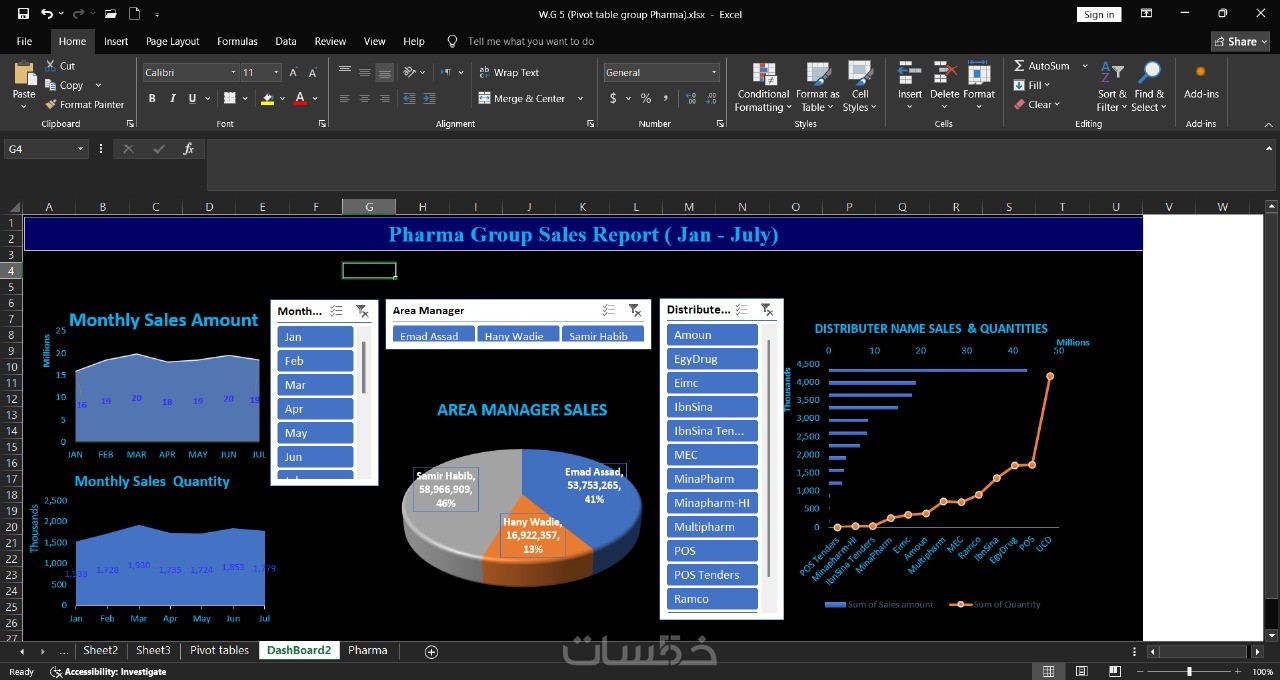This screenshot has height=680, width=1280.
Task: Apply center horizontal alignment
Action: tap(364, 98)
